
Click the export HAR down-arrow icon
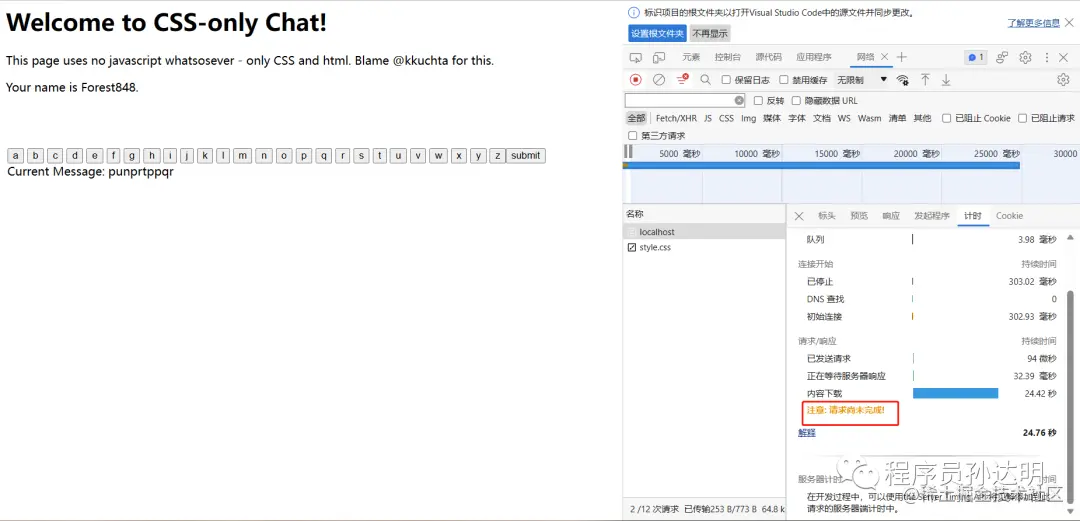946,80
